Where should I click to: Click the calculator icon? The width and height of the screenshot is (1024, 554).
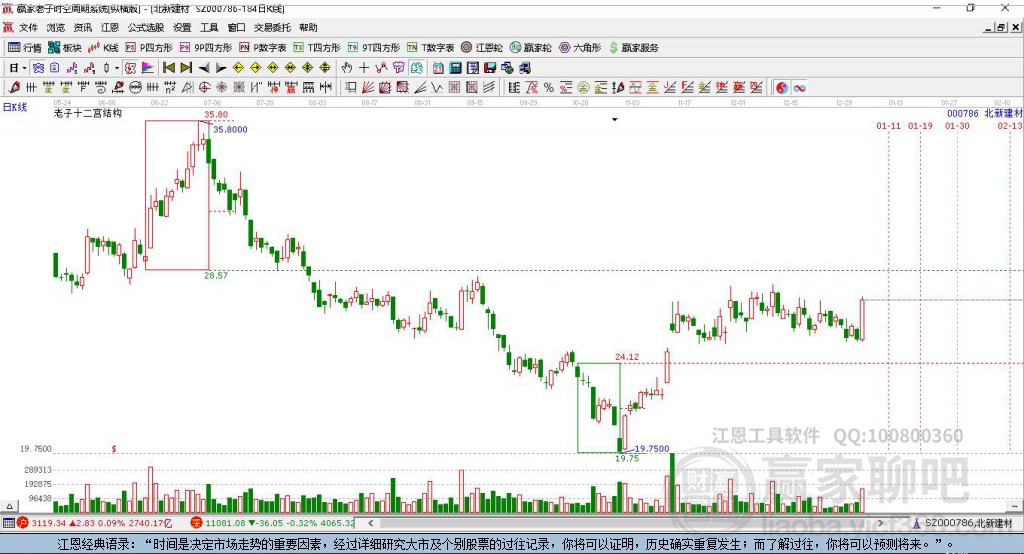tap(455, 68)
